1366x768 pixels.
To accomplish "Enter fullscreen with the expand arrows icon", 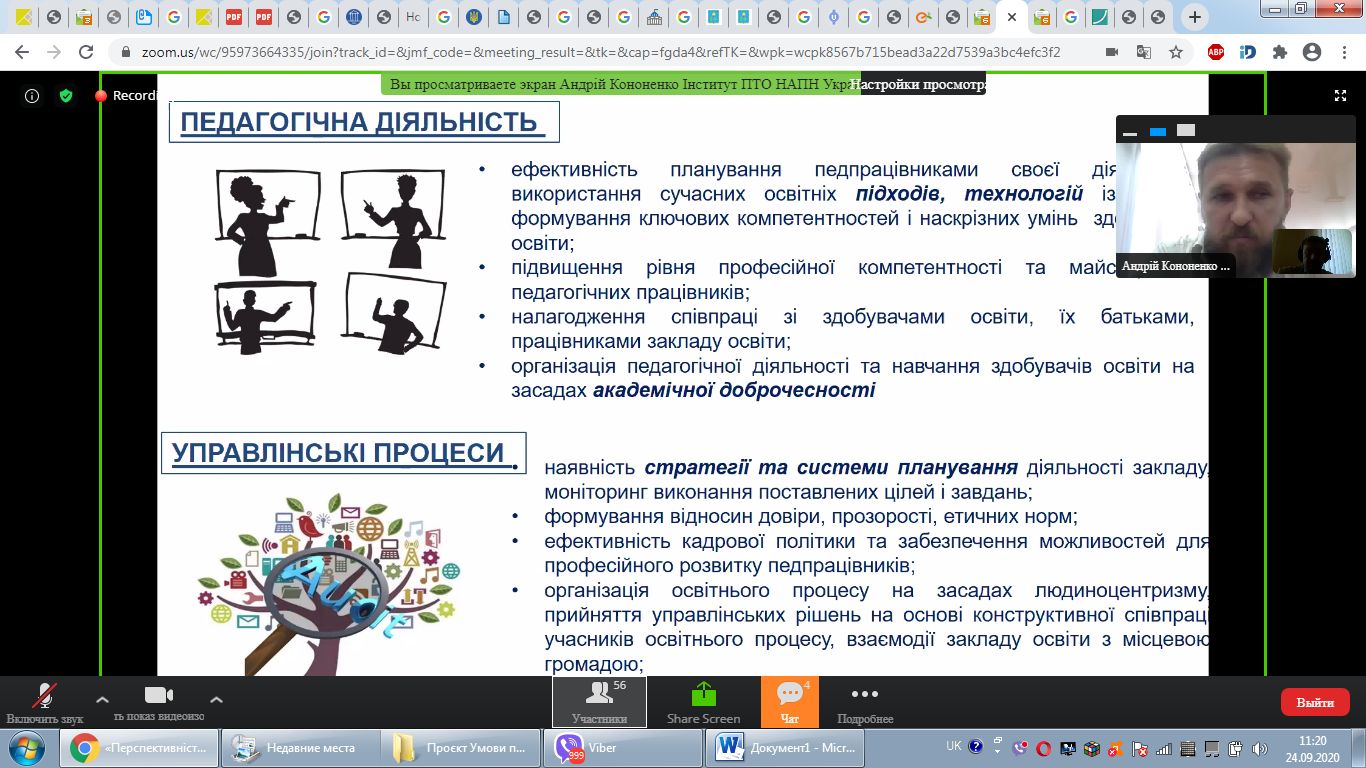I will [x=1340, y=96].
